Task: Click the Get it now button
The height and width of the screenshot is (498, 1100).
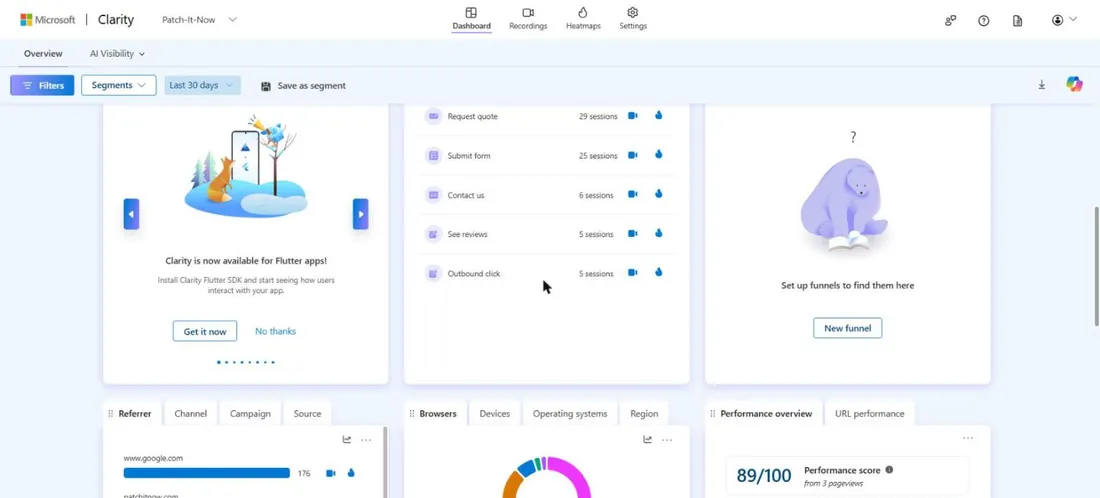Action: coord(205,331)
